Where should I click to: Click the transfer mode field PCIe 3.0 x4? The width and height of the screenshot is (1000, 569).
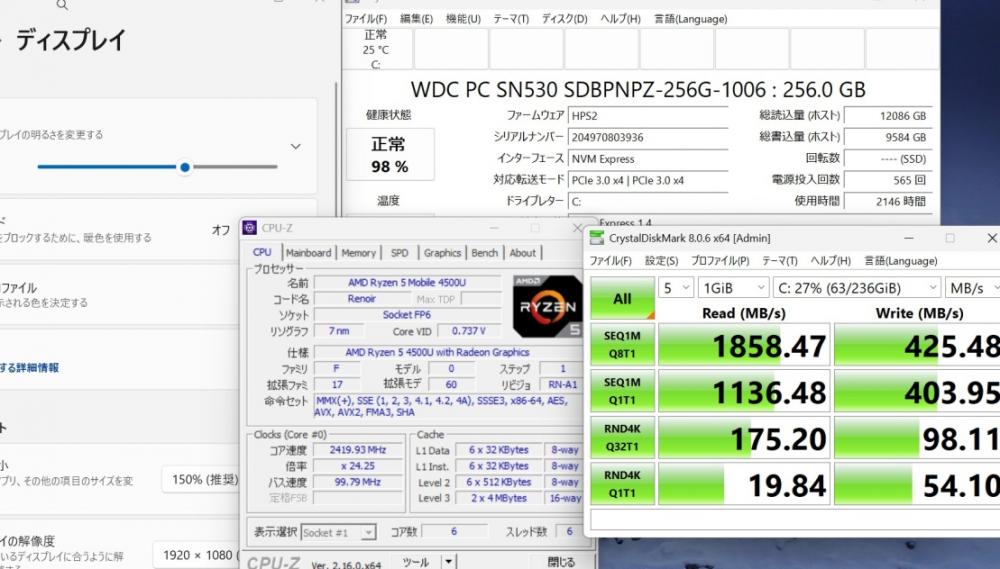[x=648, y=181]
